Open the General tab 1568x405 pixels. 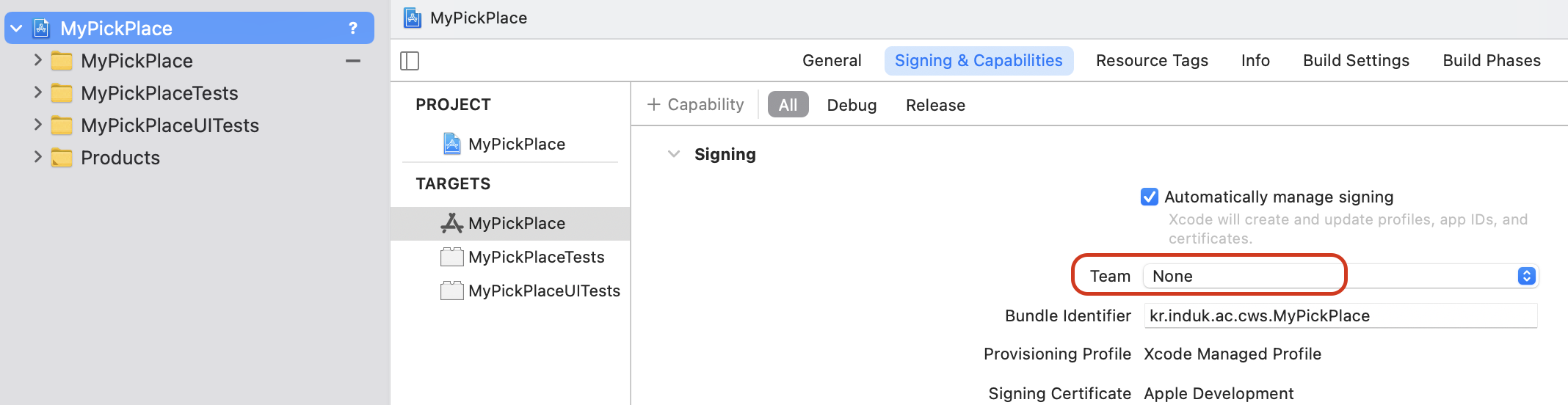(832, 61)
